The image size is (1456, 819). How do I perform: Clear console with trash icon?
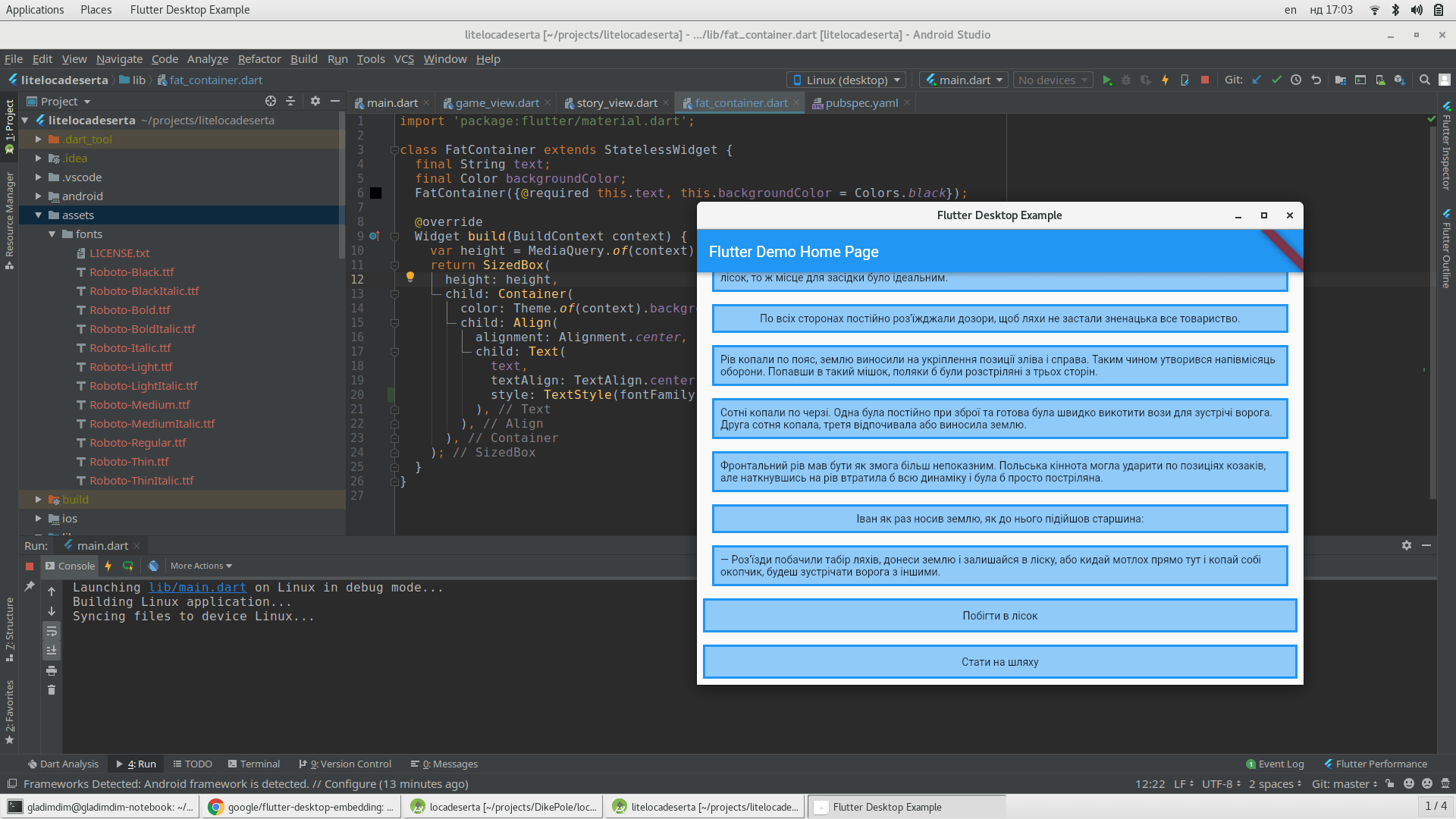coord(52,690)
